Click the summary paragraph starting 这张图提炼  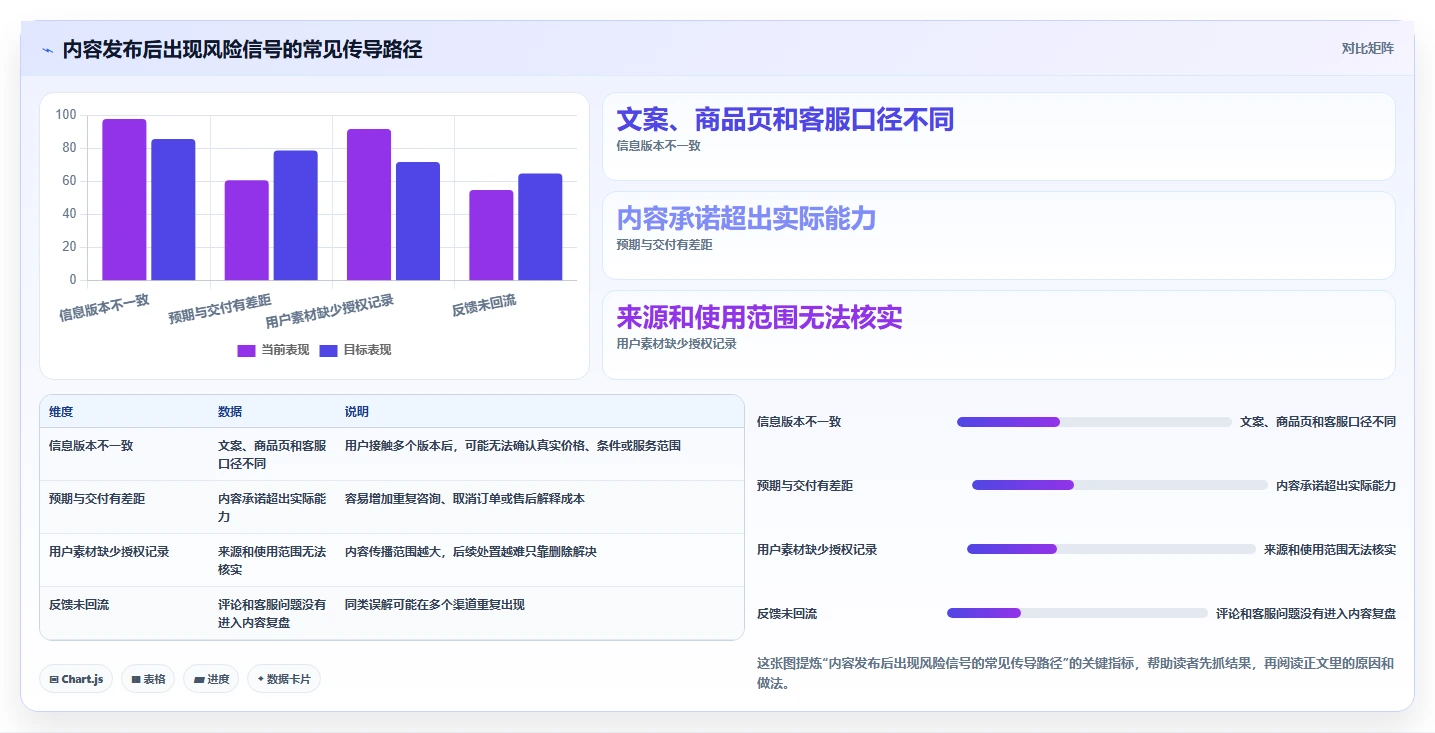click(1076, 673)
